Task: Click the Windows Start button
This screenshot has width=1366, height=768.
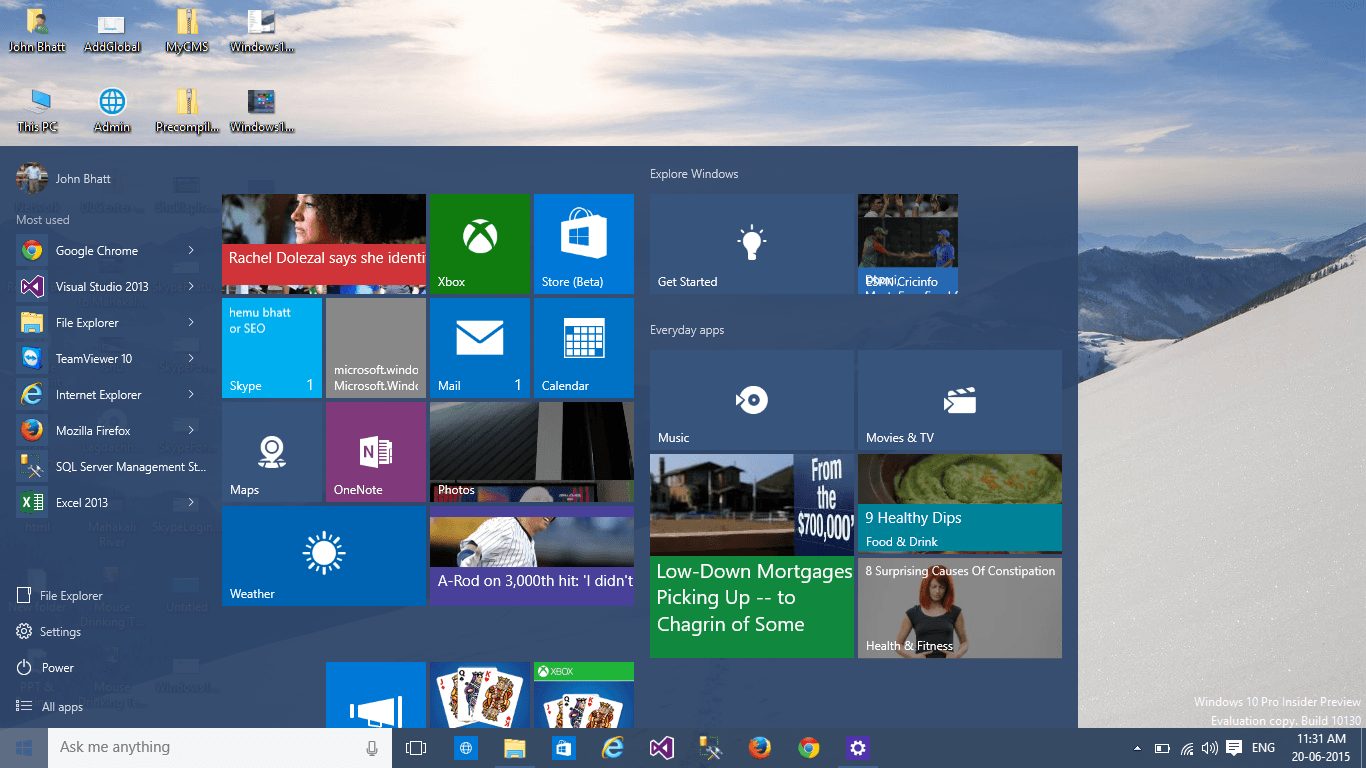Action: [x=24, y=748]
